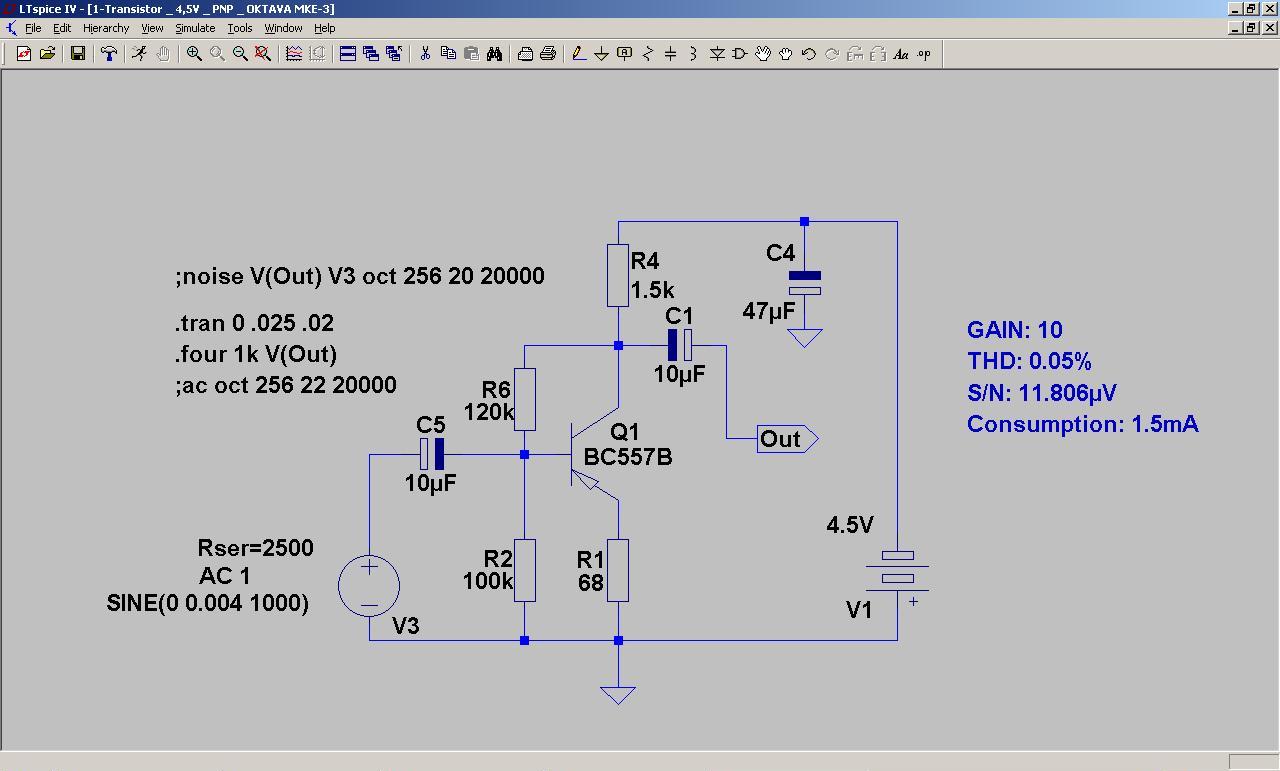Click the Pan magnifier icon
This screenshot has height=771, width=1280.
click(x=217, y=54)
